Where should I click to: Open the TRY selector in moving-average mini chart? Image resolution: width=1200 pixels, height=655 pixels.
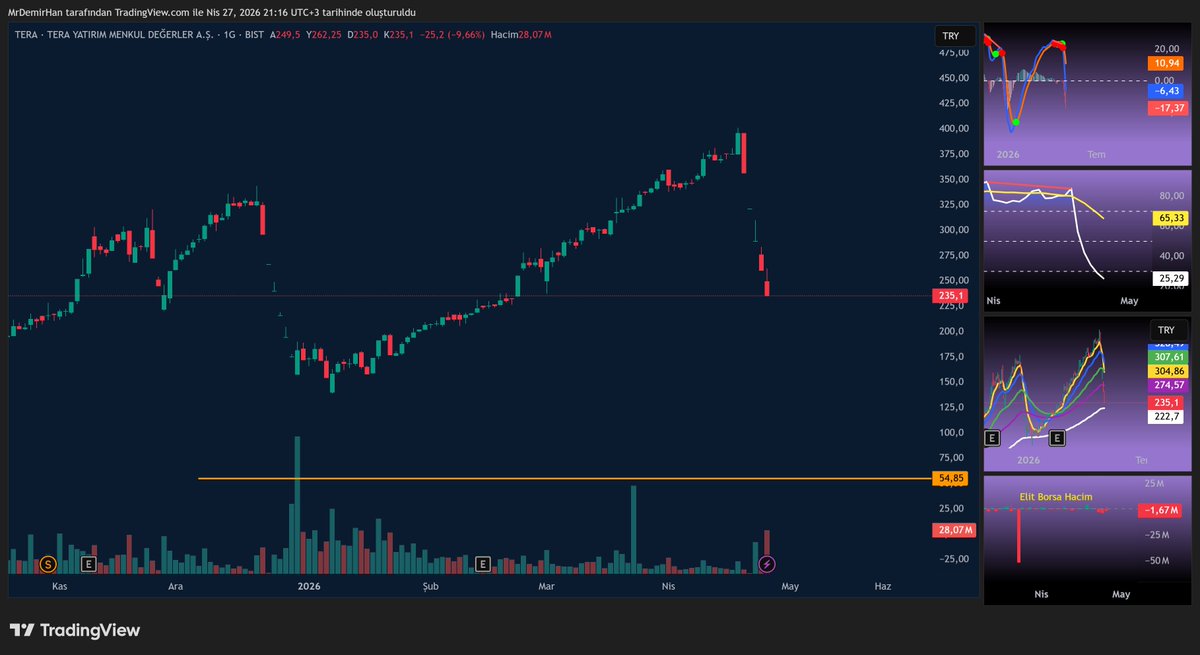pos(1166,330)
